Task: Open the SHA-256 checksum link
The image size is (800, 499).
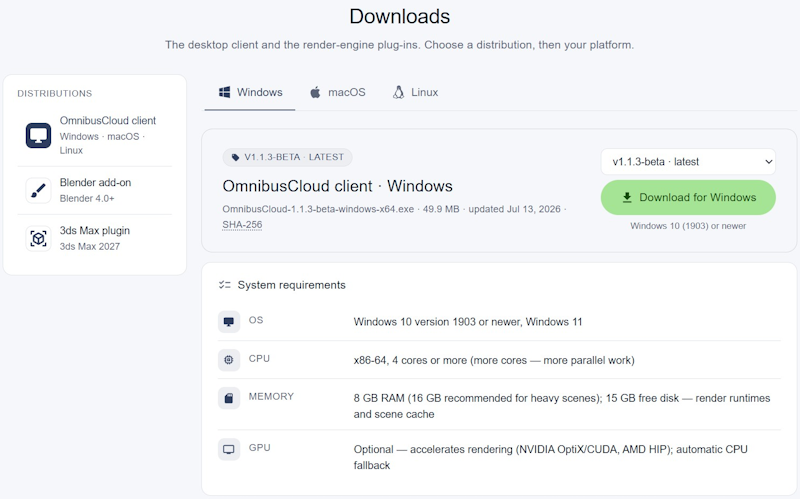Action: (242, 224)
